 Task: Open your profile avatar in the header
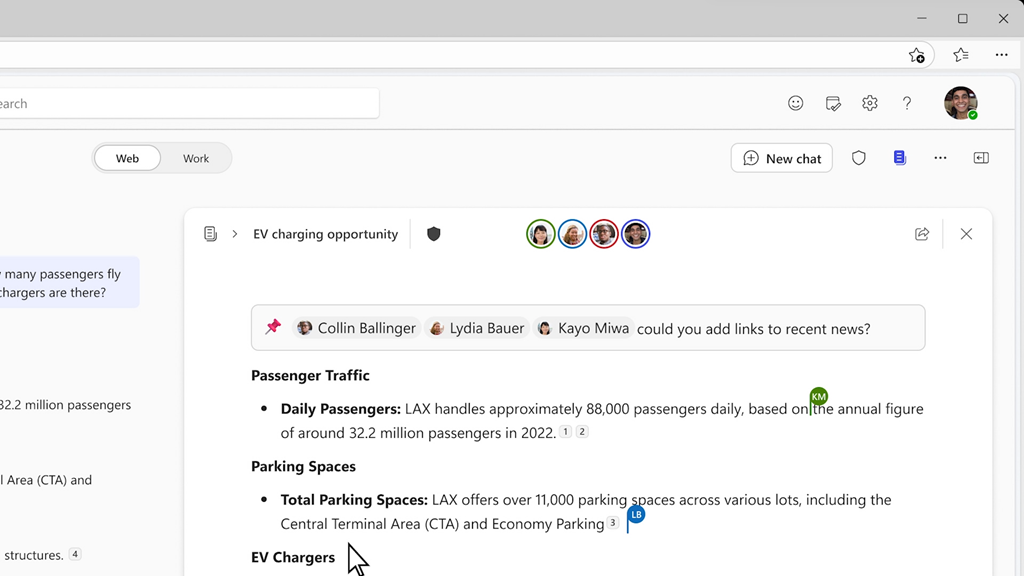tap(960, 103)
